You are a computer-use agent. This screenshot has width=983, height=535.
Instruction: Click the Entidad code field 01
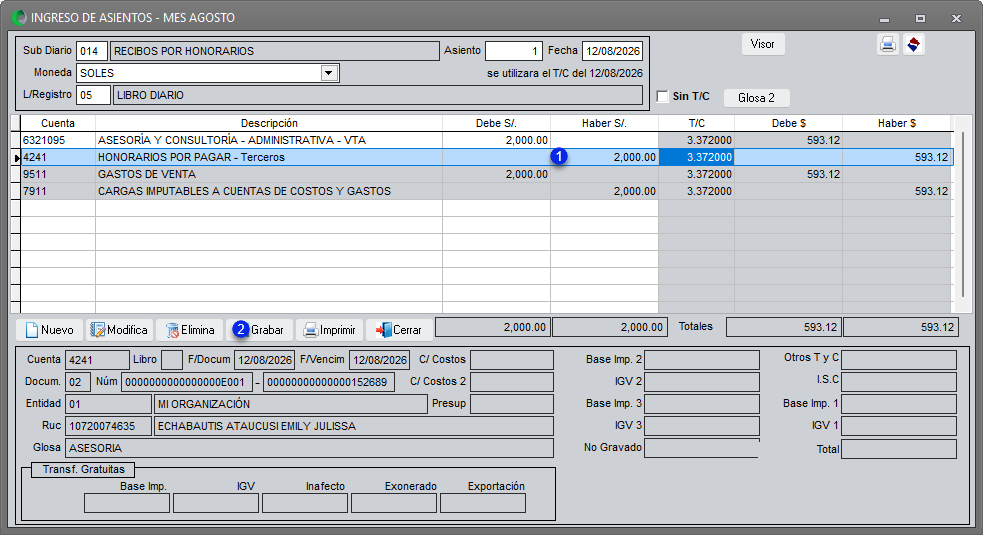(x=108, y=404)
